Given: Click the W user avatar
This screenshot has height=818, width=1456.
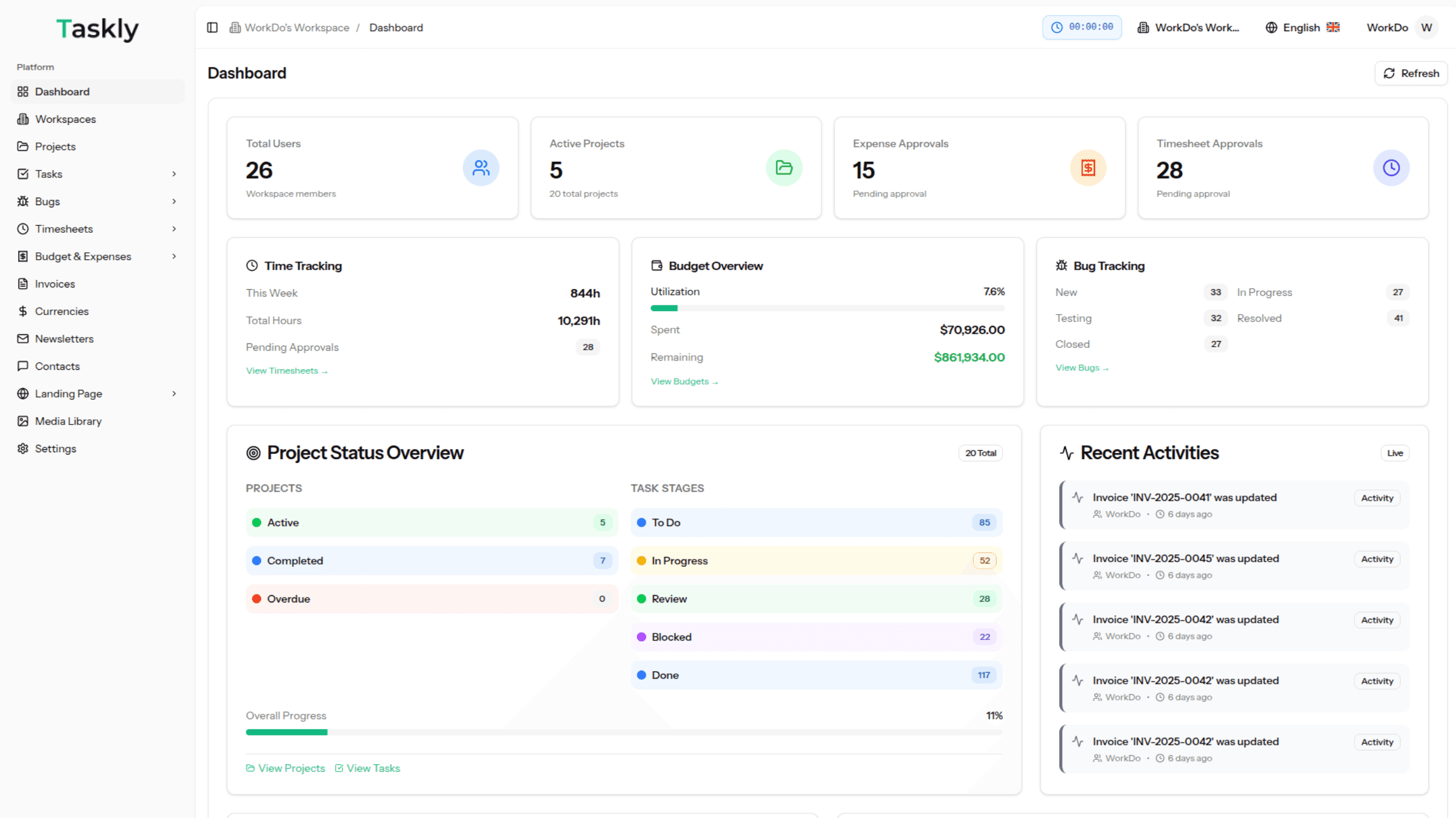Looking at the screenshot, I should [1426, 28].
